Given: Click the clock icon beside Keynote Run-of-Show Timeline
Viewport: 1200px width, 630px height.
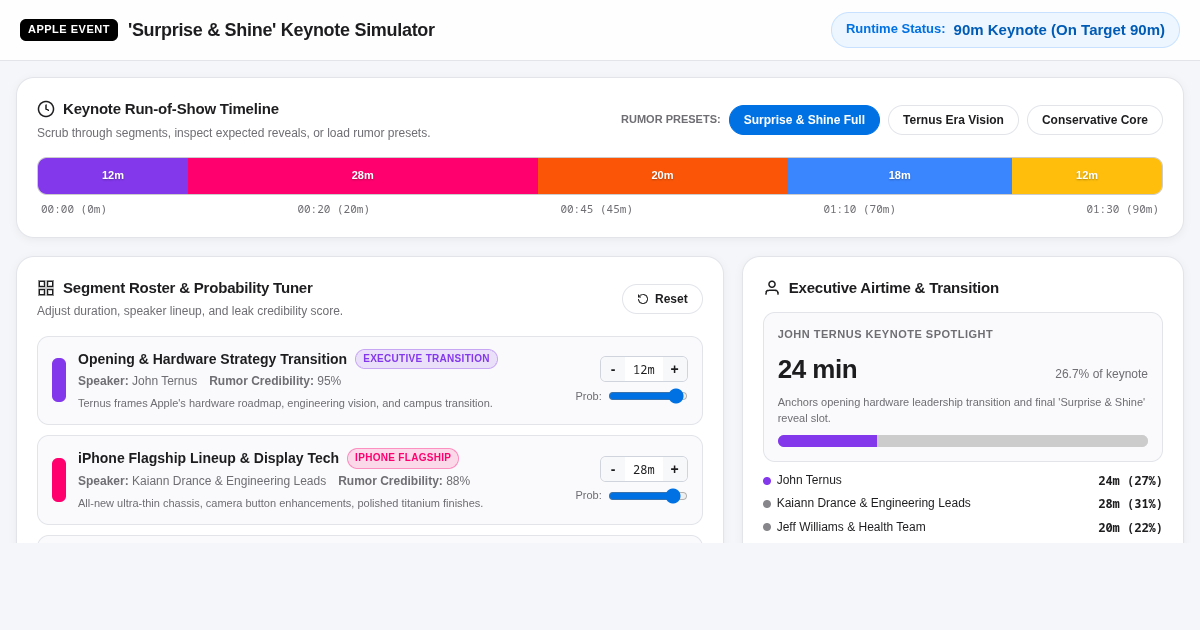Looking at the screenshot, I should [x=46, y=109].
